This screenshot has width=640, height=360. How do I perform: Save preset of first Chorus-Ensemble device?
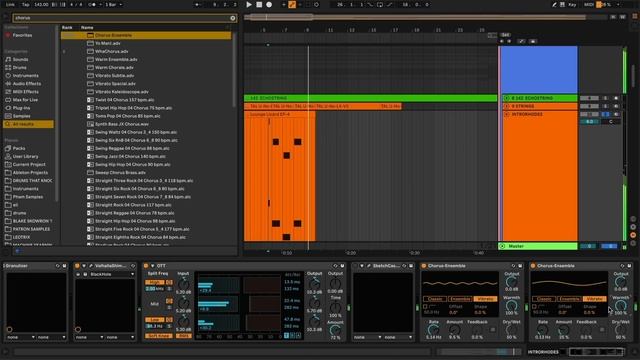pyautogui.click(x=520, y=266)
